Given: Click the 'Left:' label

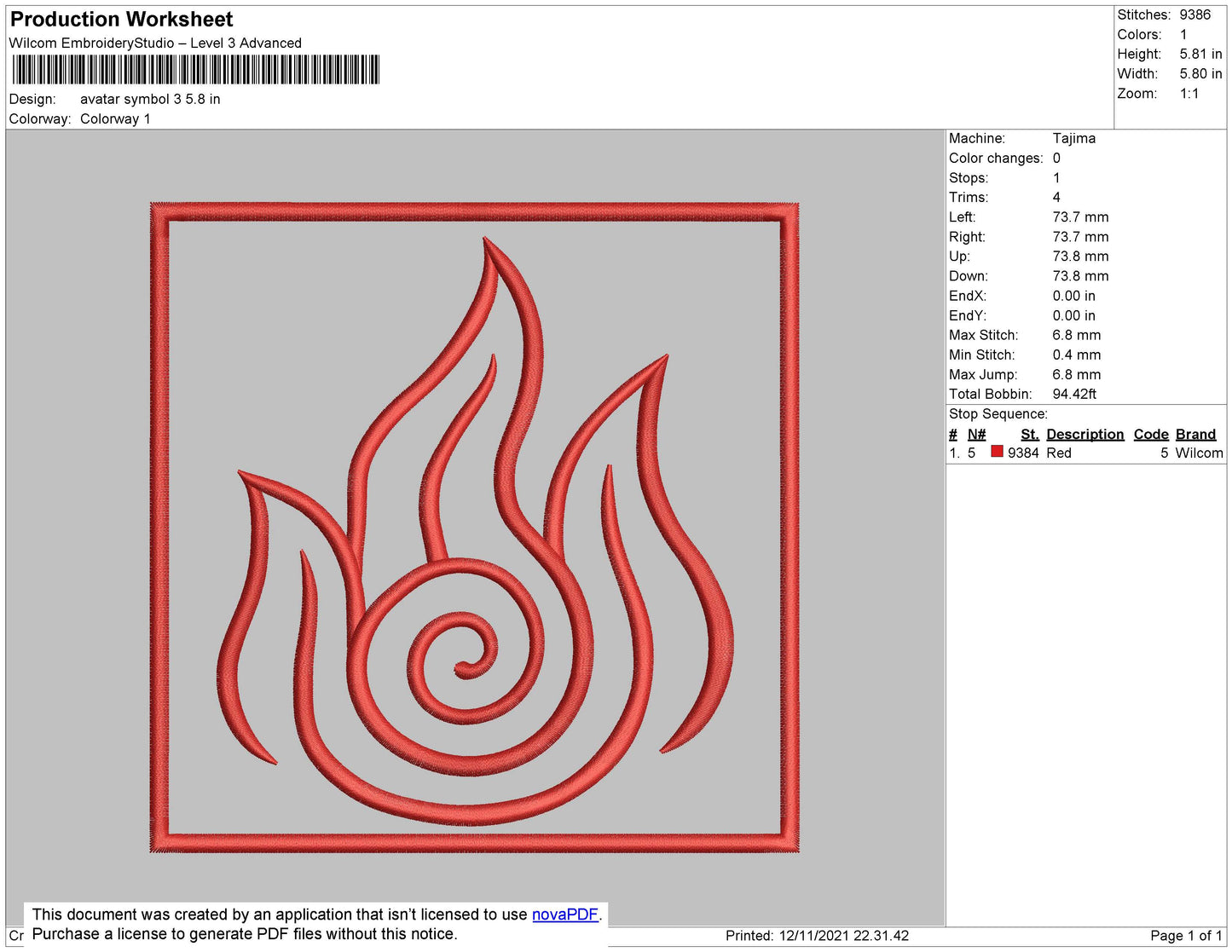Looking at the screenshot, I should [963, 217].
